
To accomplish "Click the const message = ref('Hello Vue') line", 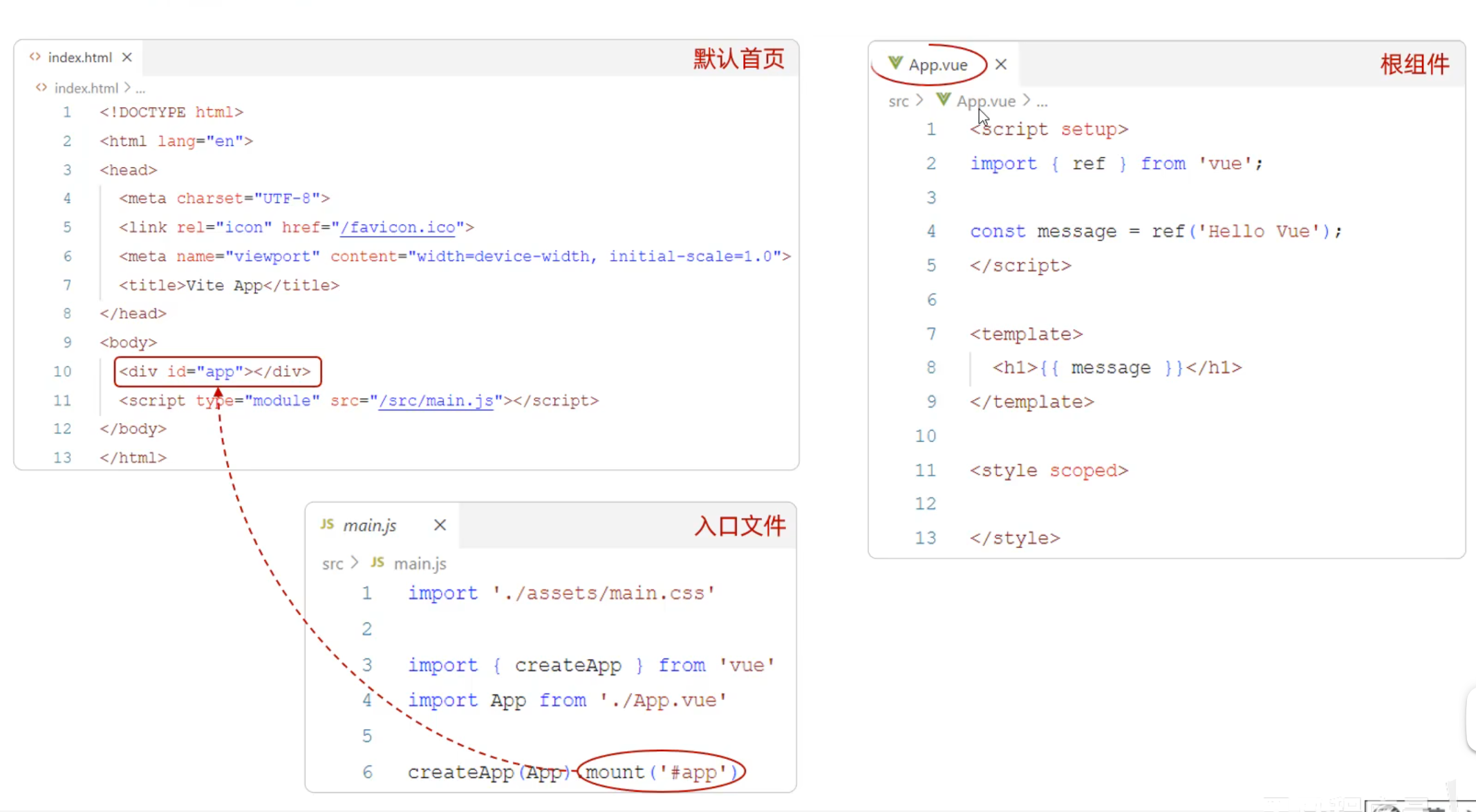I will (x=1155, y=232).
